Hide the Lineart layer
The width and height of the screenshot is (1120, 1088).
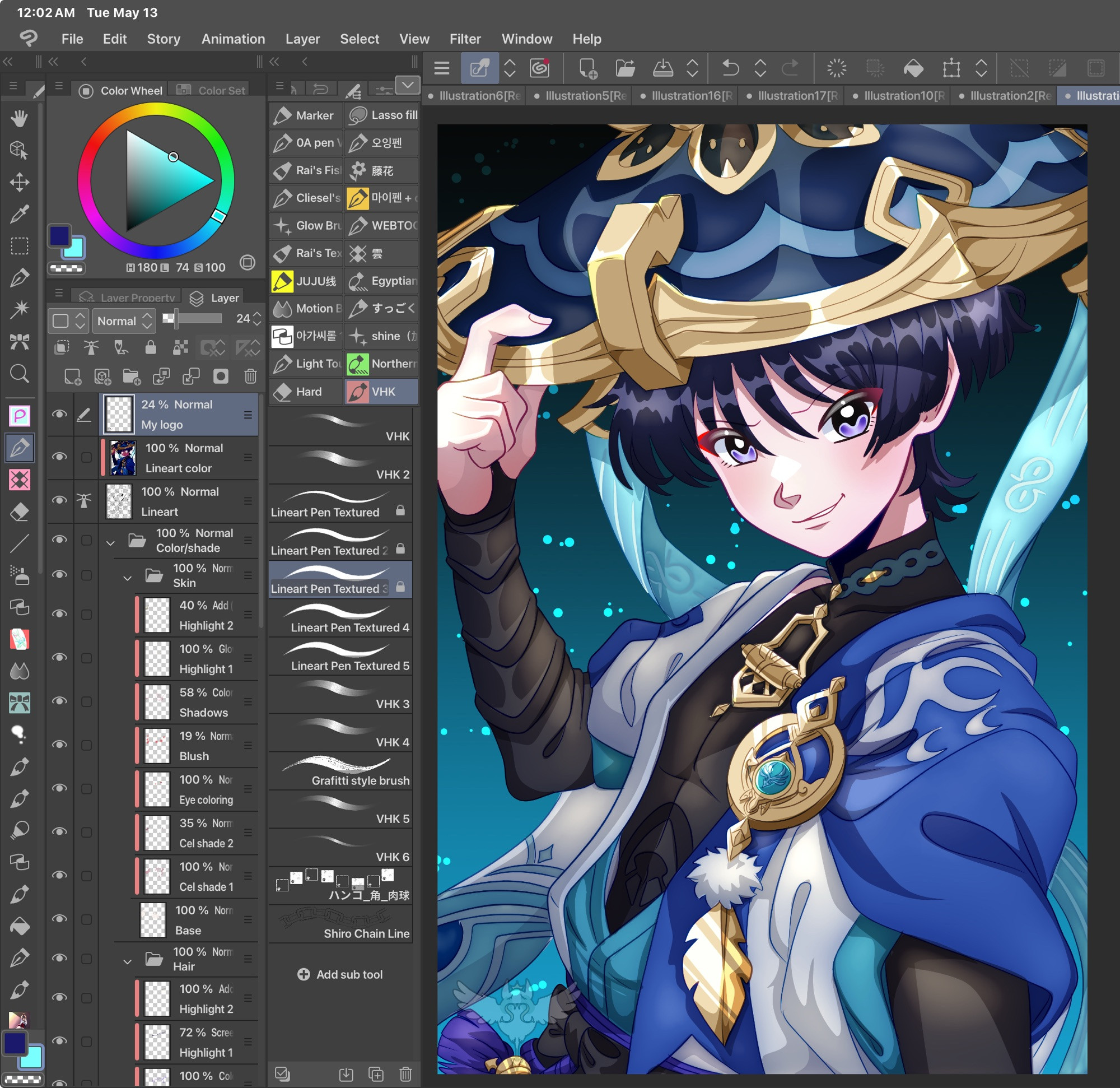tap(59, 500)
